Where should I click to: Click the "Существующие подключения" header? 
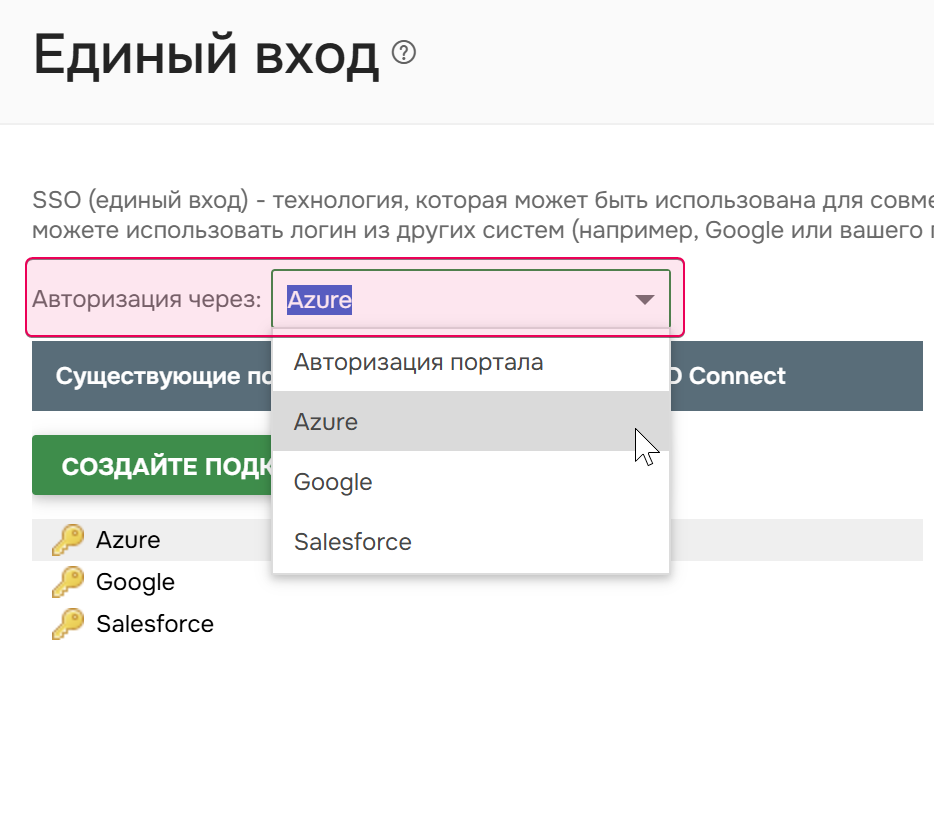(x=160, y=375)
